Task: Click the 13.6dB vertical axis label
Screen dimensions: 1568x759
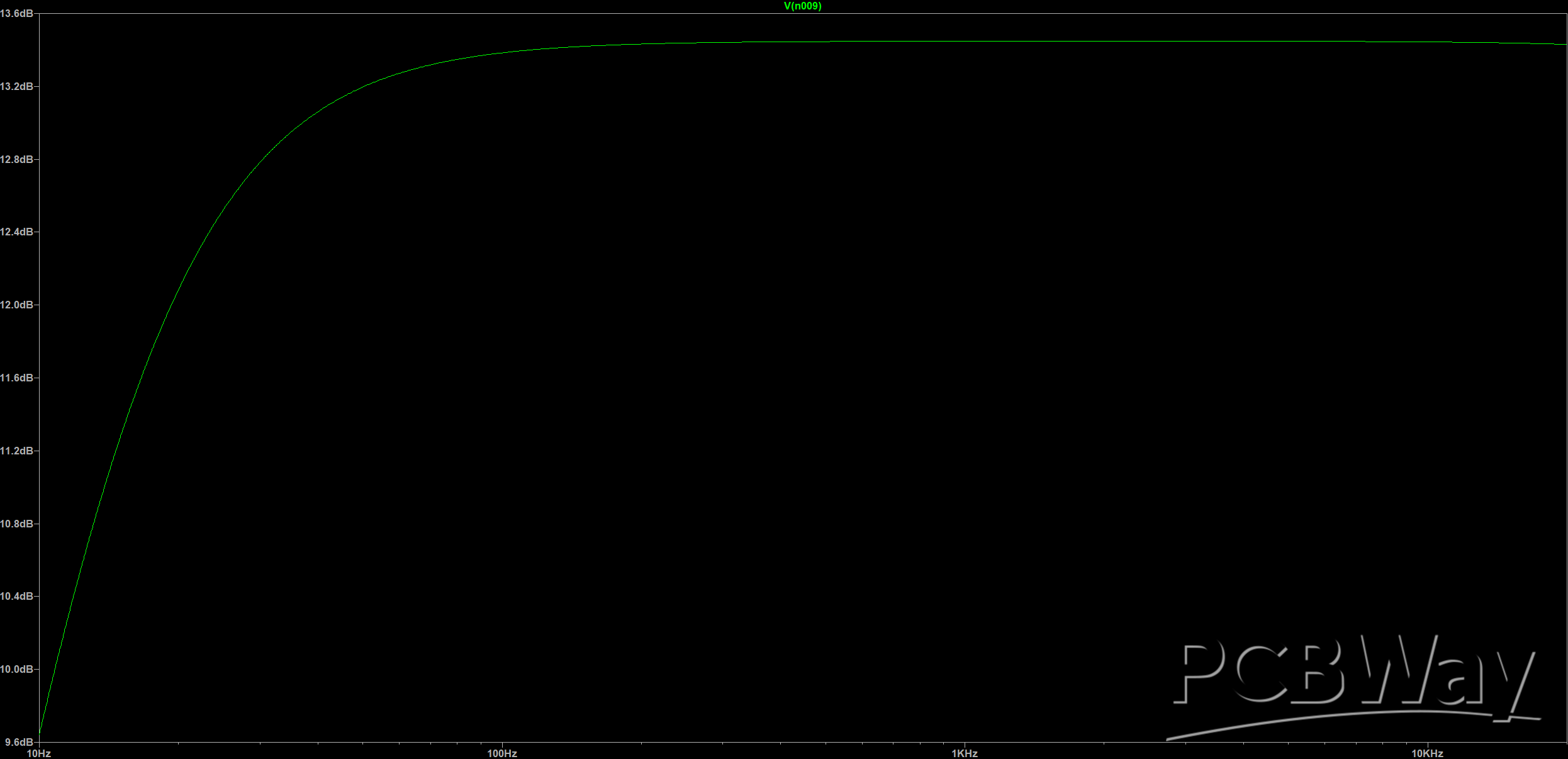Action: 16,13
